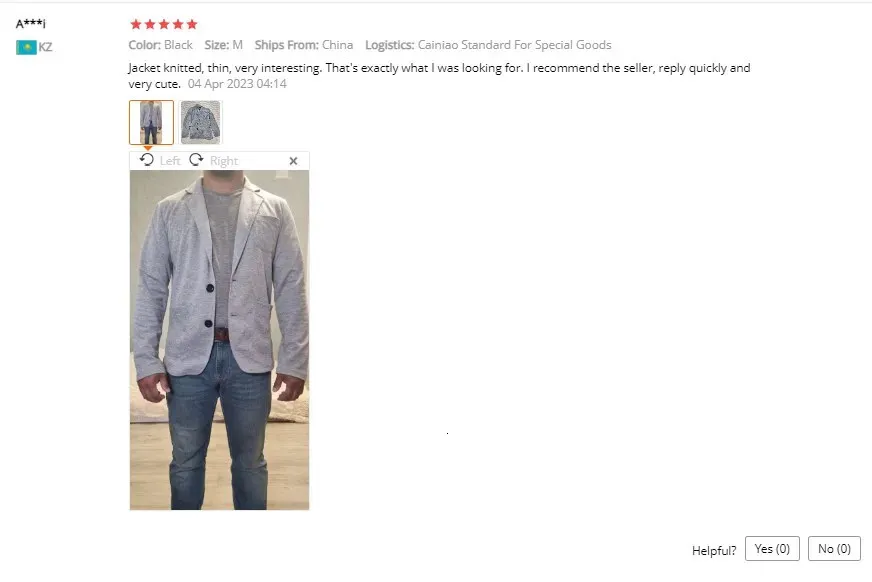Click the first red rating star

(136, 24)
